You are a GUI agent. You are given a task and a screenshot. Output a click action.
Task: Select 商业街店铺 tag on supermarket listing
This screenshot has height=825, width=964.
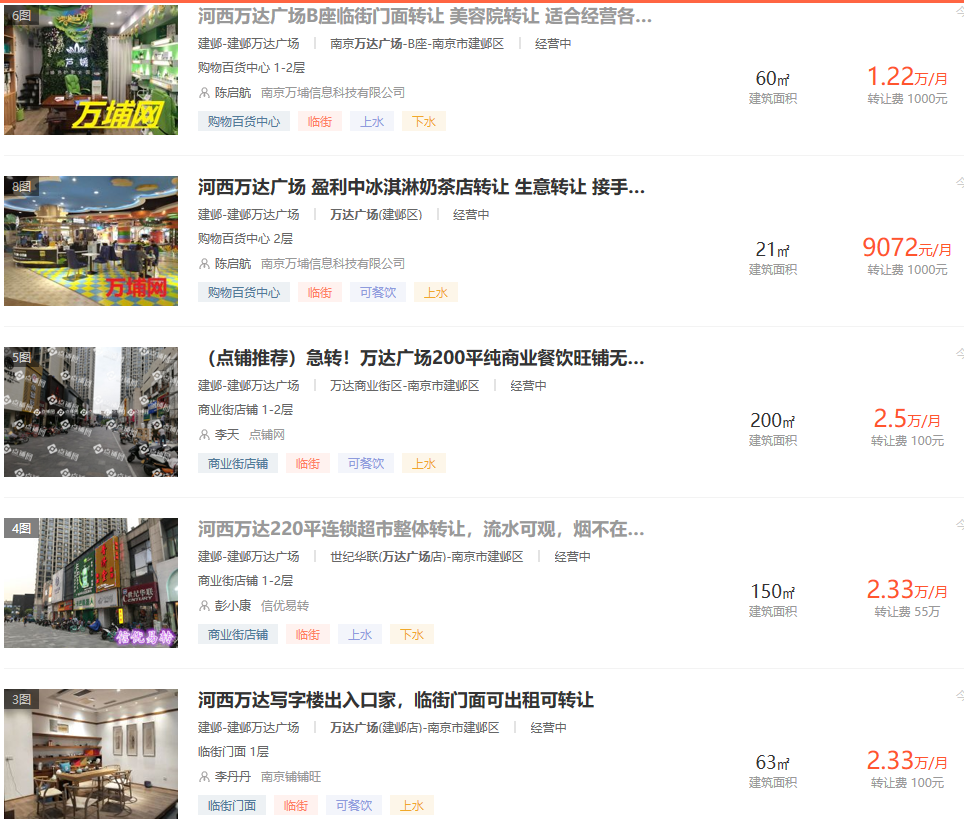coord(238,635)
